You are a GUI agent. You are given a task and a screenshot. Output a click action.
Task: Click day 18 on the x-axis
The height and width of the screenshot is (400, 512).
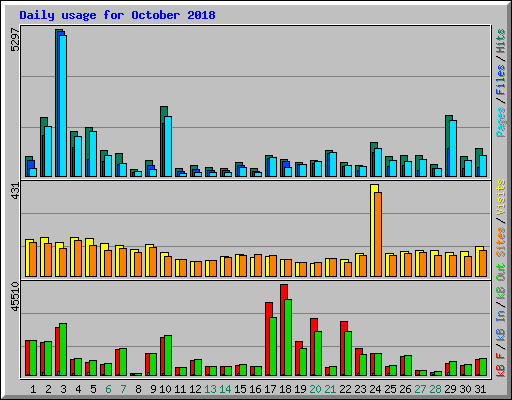point(285,389)
